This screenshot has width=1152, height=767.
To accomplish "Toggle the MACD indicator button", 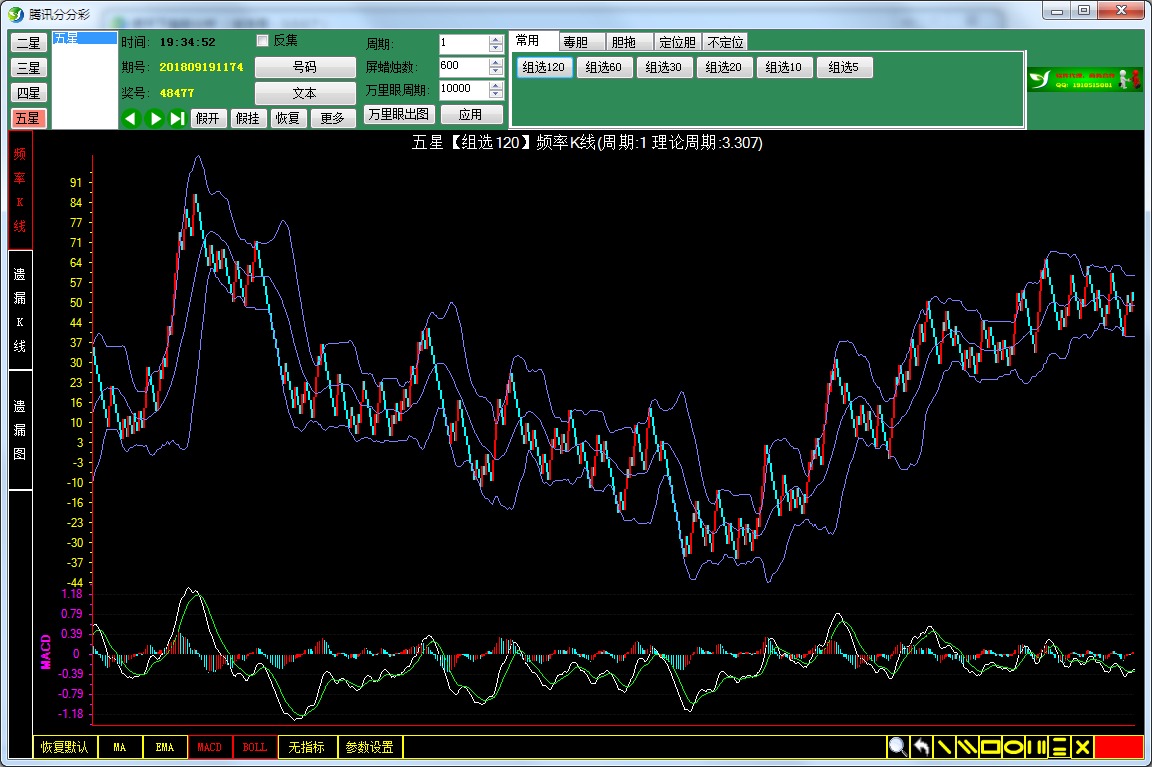I will click(x=210, y=747).
